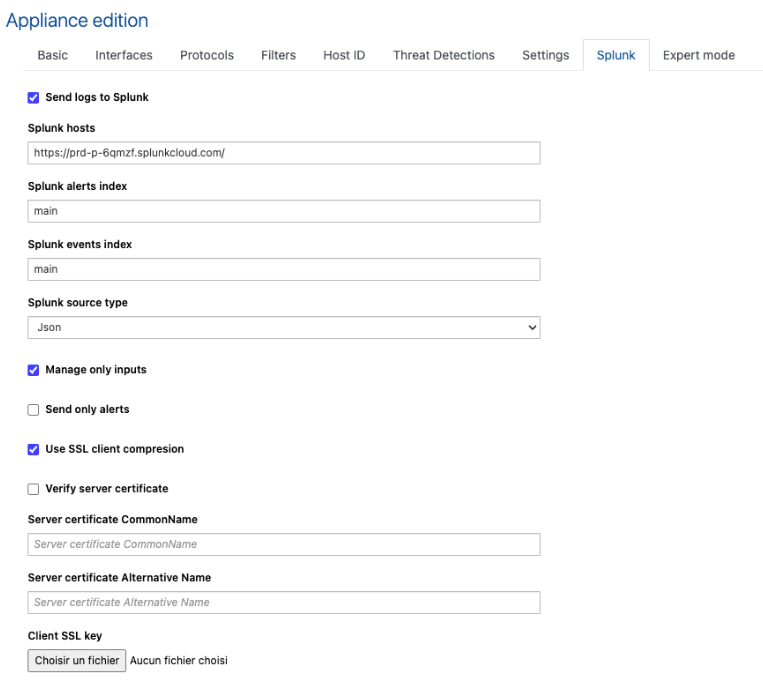Viewport: 763px width, 689px height.
Task: Open the Expert mode tab
Action: [698, 55]
